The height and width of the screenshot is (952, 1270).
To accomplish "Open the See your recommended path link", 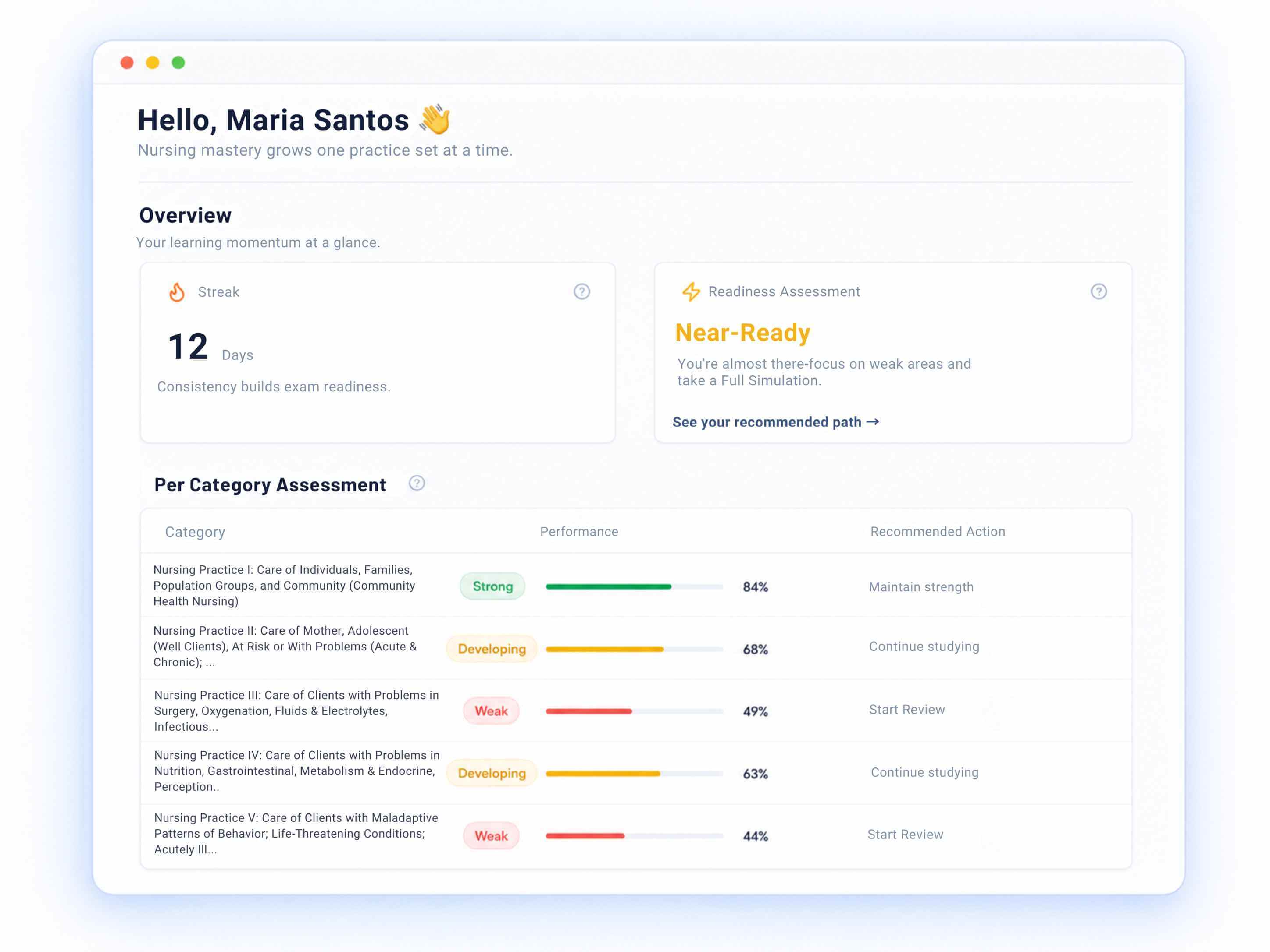I will pos(776,422).
